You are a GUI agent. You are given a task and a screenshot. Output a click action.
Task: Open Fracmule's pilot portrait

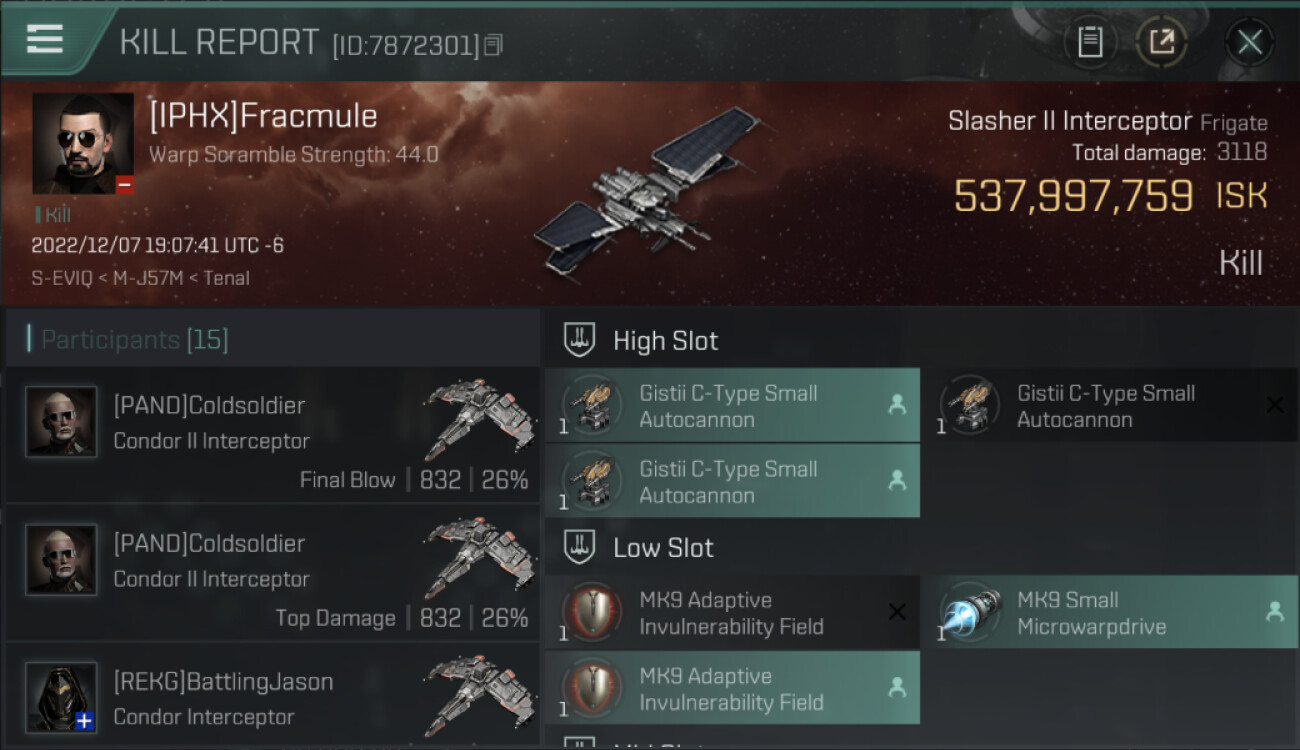coord(83,143)
